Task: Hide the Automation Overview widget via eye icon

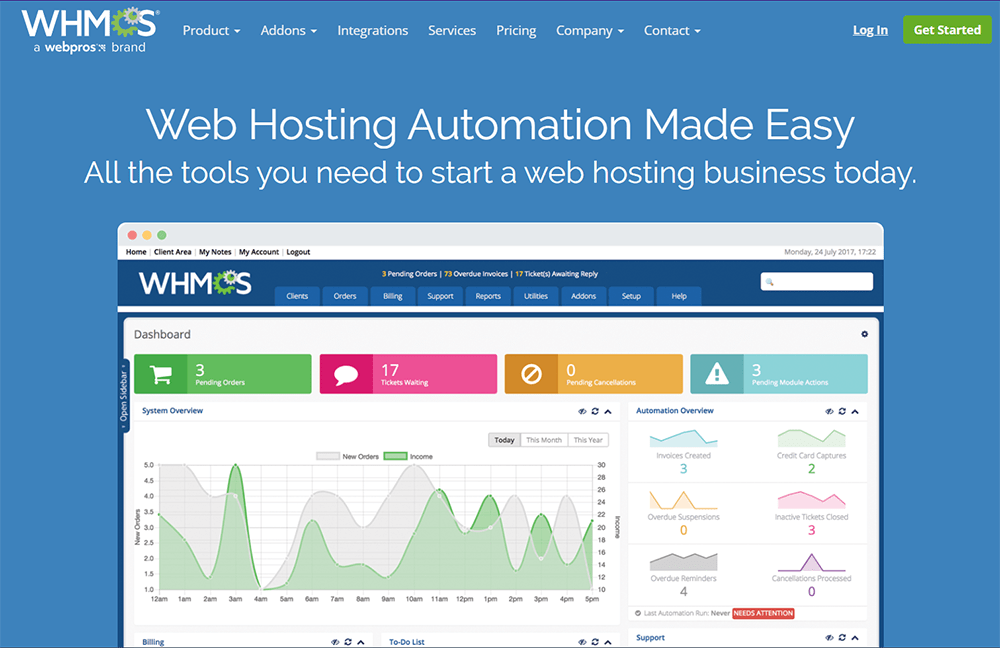Action: 829,411
